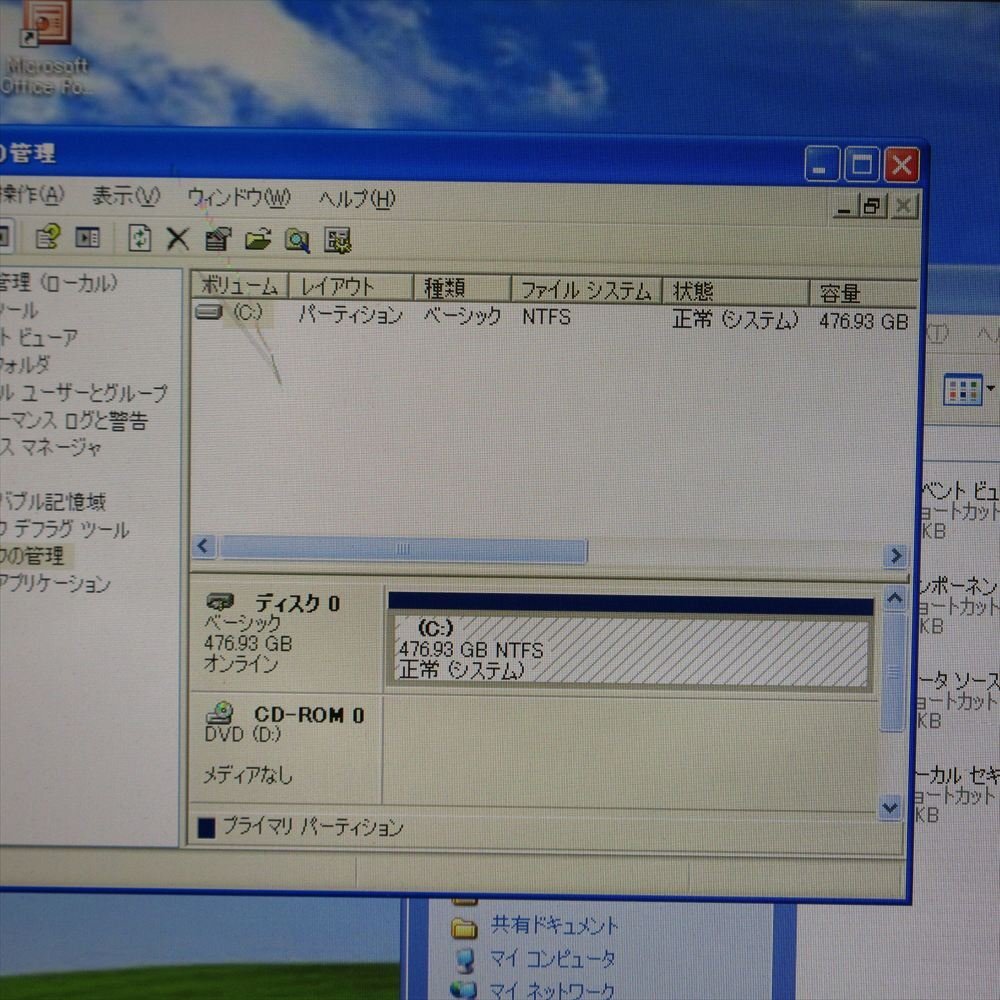Select the アプリケーション tree item

tap(55, 582)
